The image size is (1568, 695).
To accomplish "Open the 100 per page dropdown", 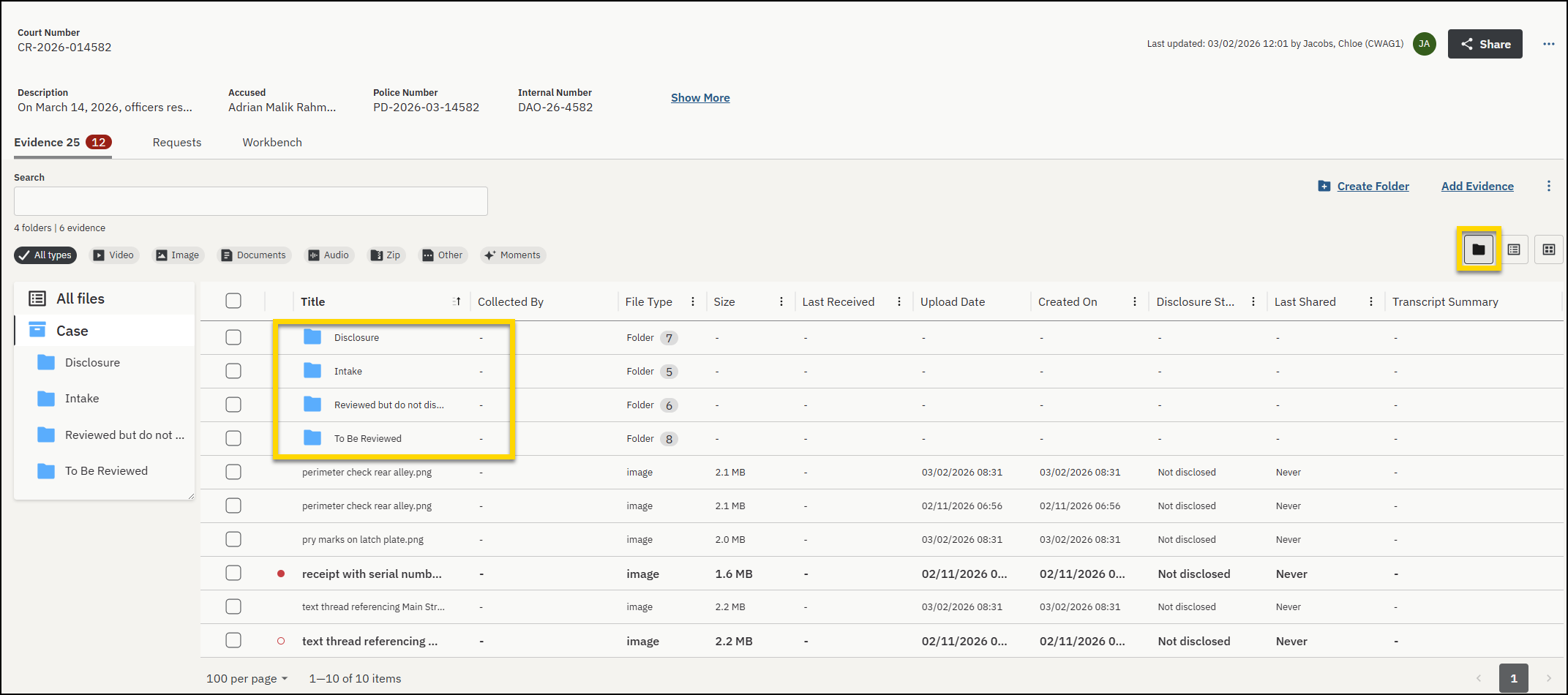I will [247, 678].
